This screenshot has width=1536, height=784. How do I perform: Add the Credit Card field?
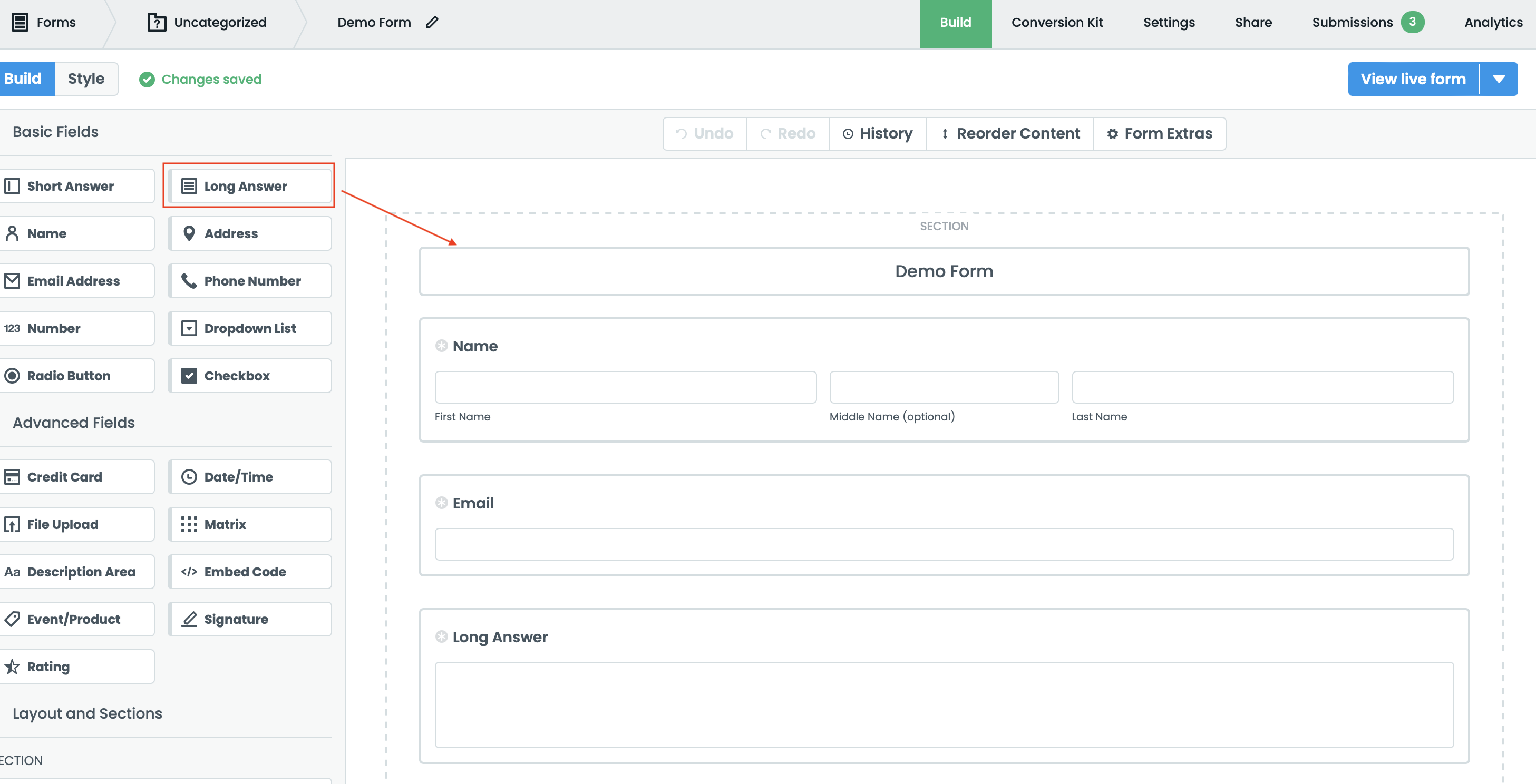(x=76, y=476)
